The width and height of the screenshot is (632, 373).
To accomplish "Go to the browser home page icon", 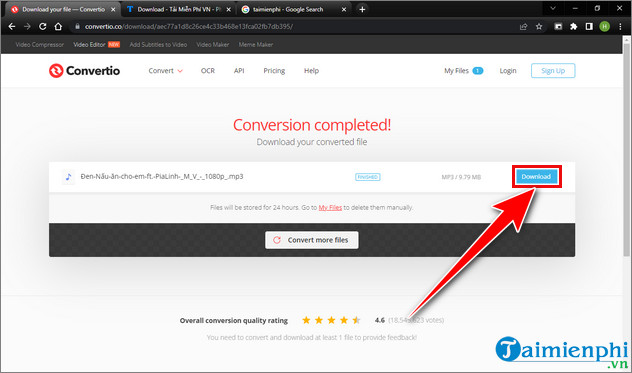I will click(x=58, y=27).
